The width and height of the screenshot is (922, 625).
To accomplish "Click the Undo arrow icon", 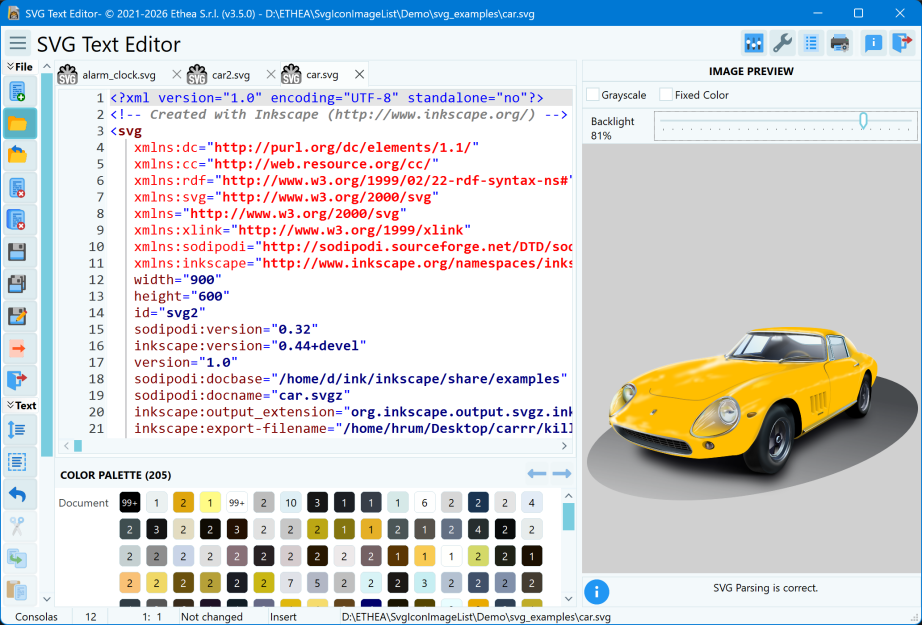I will [x=18, y=494].
